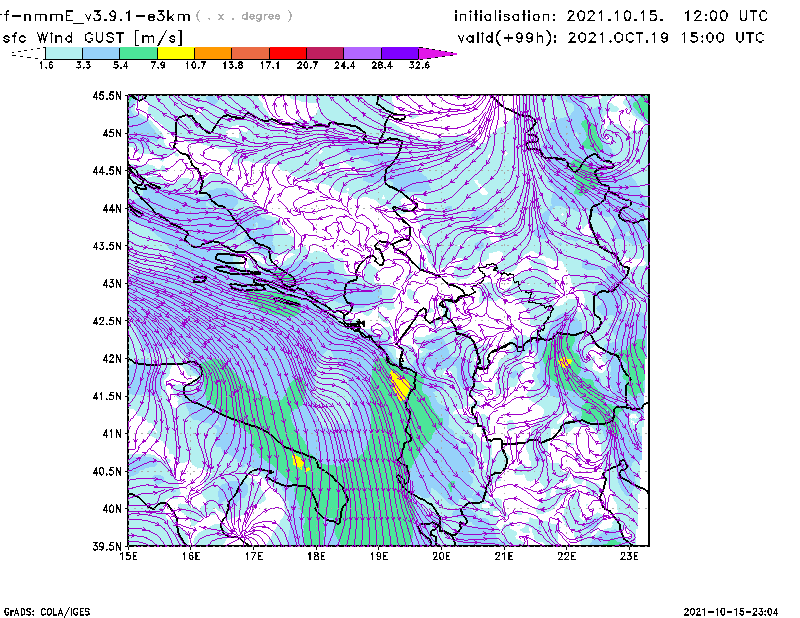Select the yellow legend color box
This screenshot has height=618, width=800.
(176, 53)
